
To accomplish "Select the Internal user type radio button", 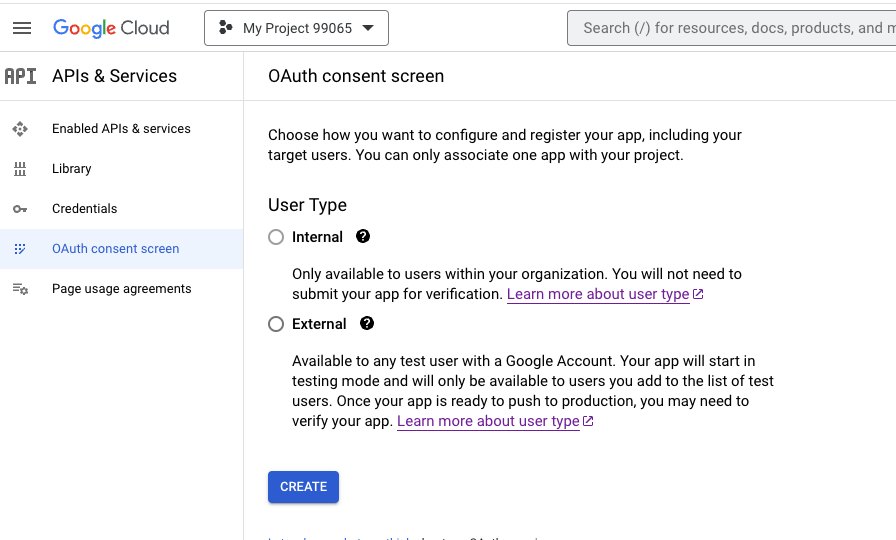I will (276, 237).
